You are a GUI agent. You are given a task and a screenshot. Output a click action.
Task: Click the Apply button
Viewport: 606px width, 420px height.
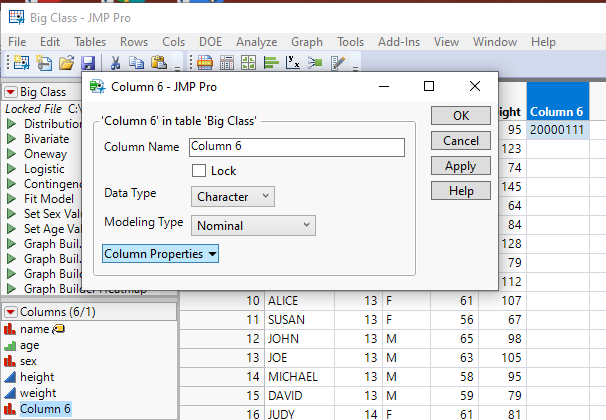[461, 166]
